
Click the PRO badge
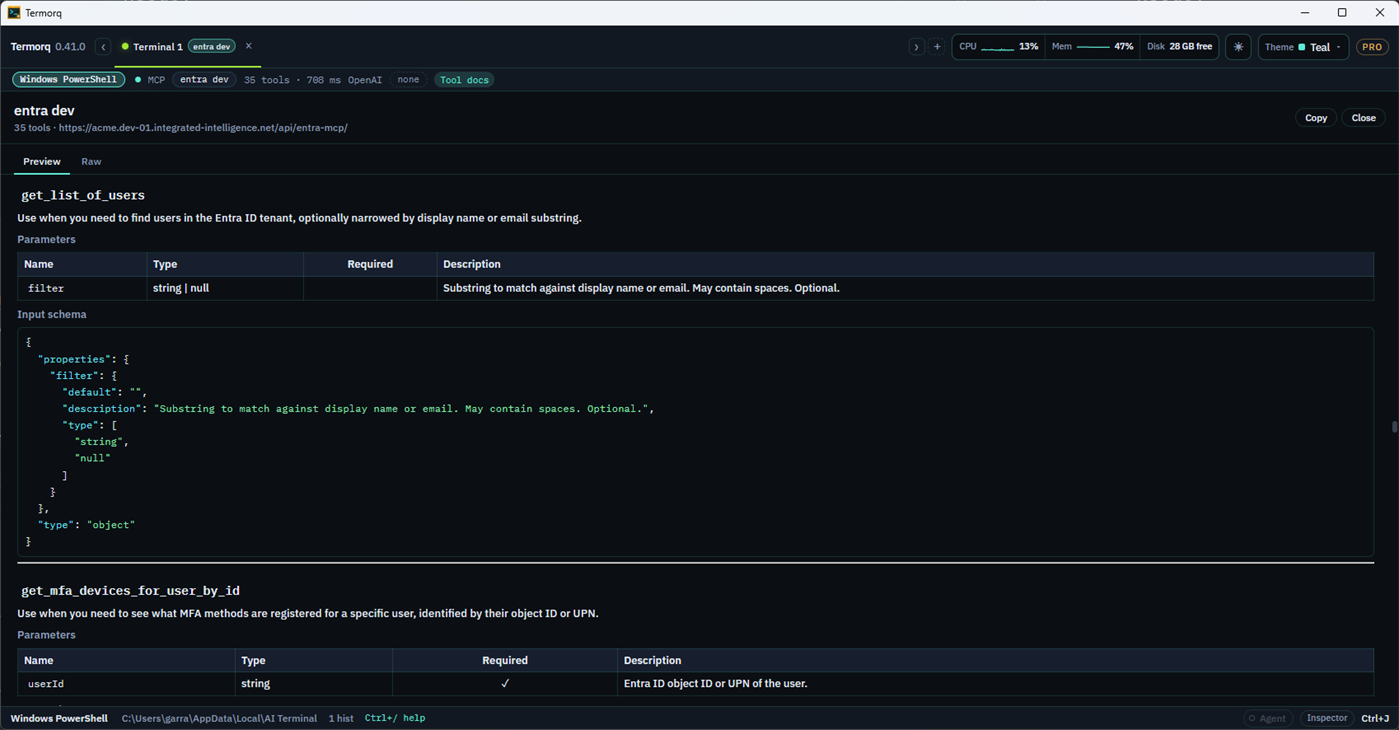(1372, 47)
